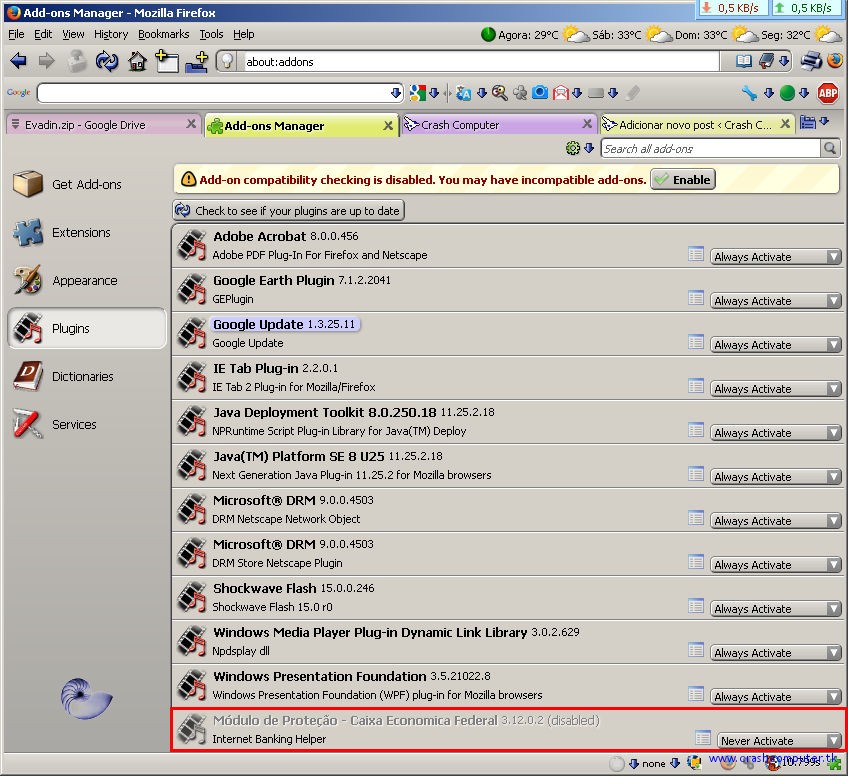Open activation dropdown for IE Tab Plug-in
The width and height of the screenshot is (848, 776).
[776, 389]
